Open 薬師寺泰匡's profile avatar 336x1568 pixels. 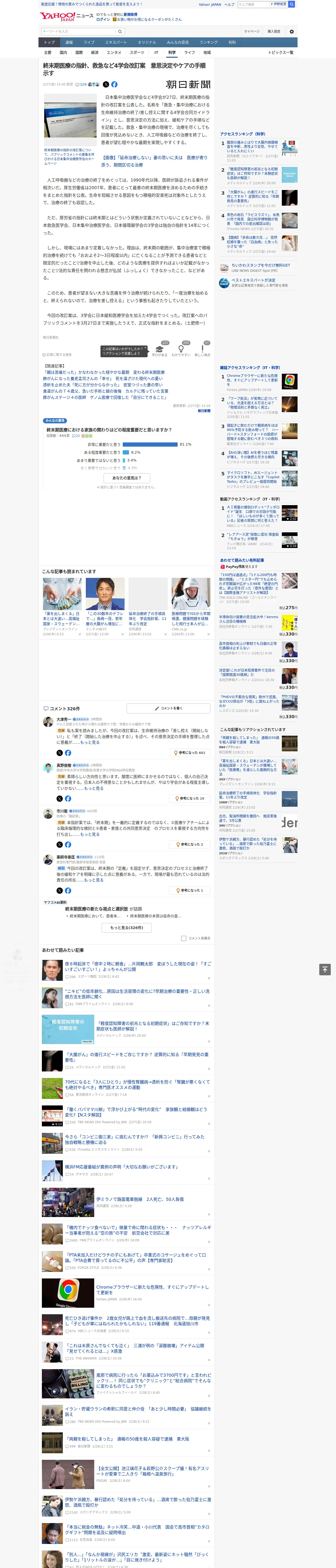click(48, 860)
